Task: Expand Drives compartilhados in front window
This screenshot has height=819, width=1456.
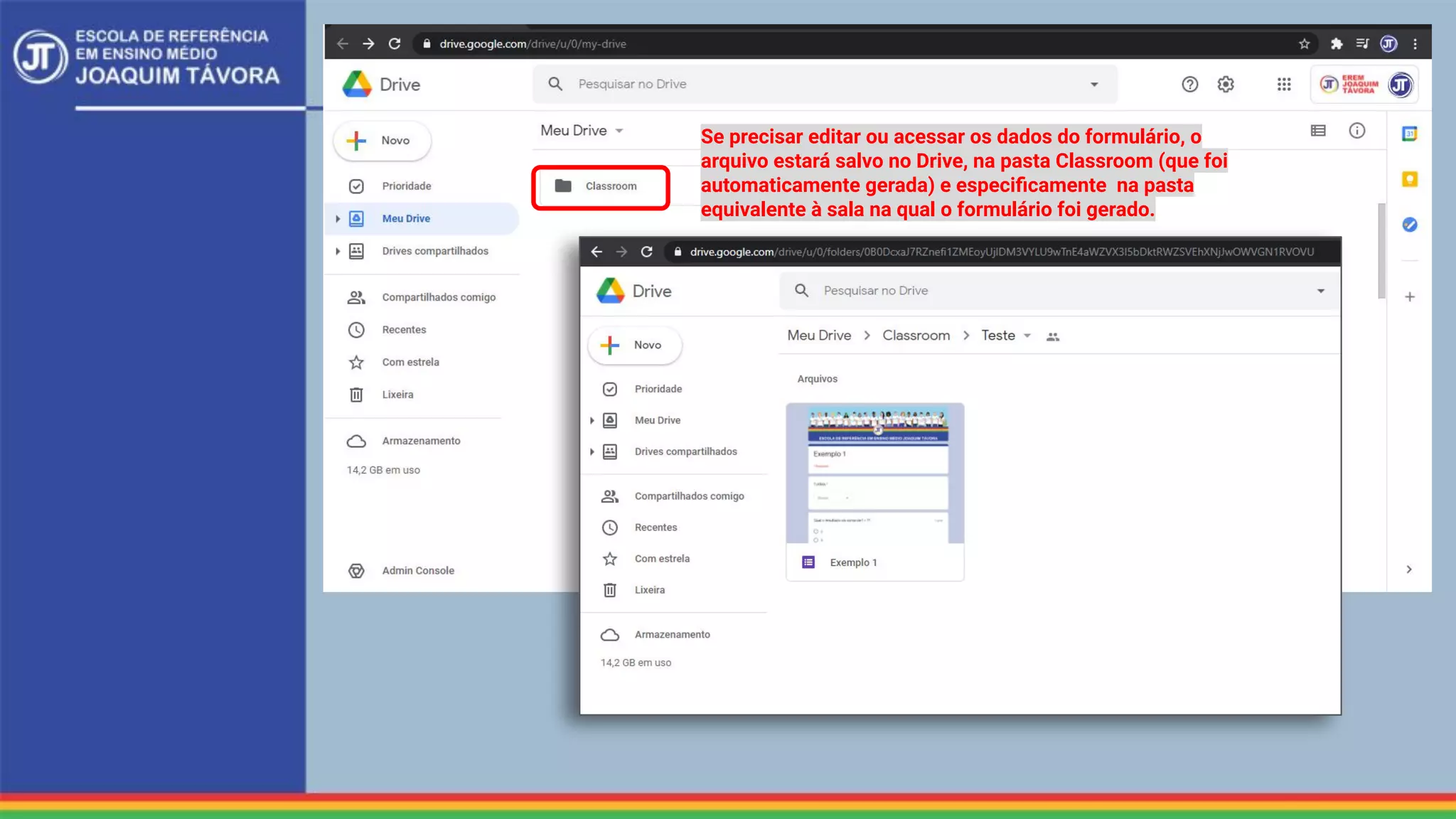Action: pyautogui.click(x=591, y=452)
